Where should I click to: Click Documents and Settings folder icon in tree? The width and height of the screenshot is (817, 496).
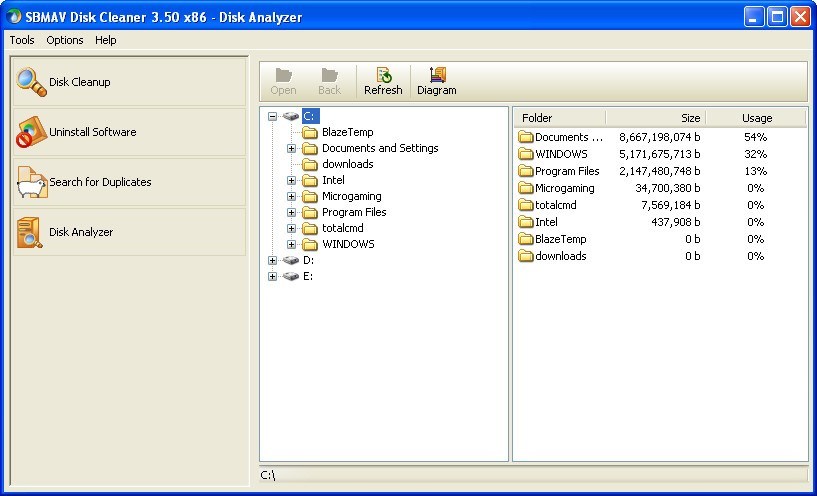click(x=310, y=148)
